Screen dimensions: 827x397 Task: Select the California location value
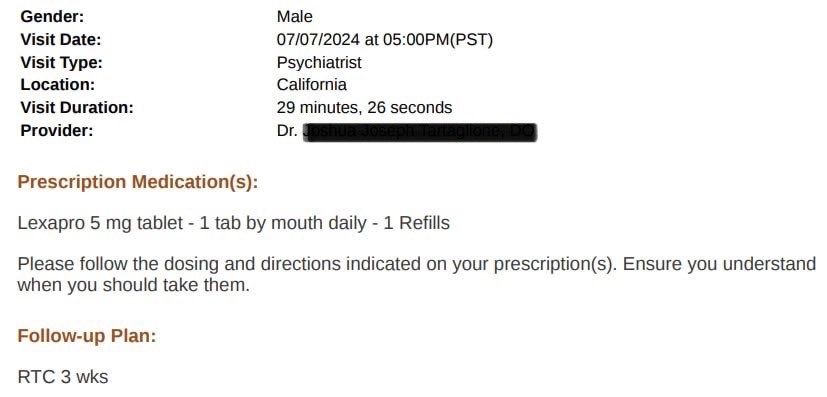(x=312, y=85)
